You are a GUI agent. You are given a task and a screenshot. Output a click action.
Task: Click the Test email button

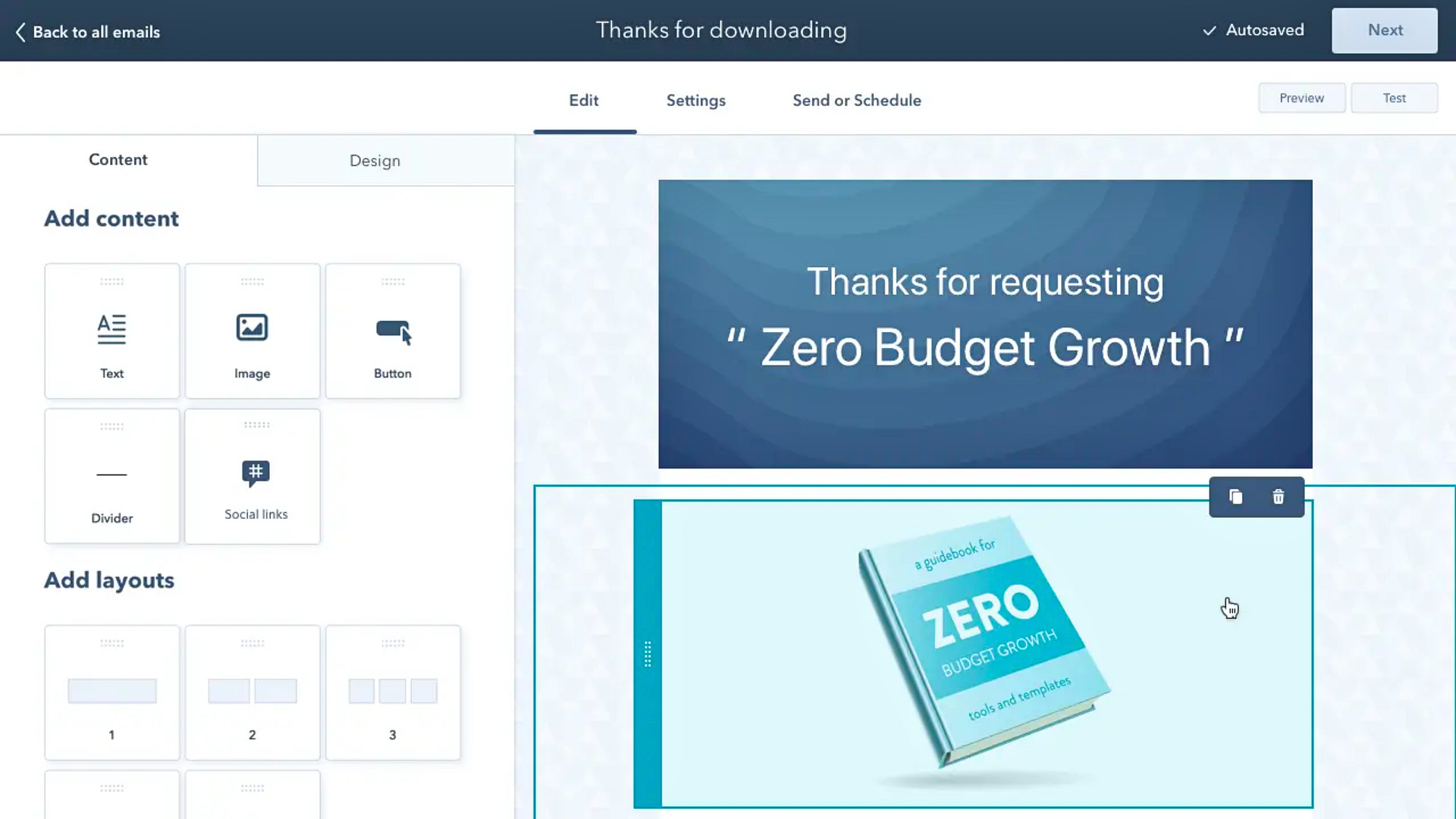coord(1394,98)
